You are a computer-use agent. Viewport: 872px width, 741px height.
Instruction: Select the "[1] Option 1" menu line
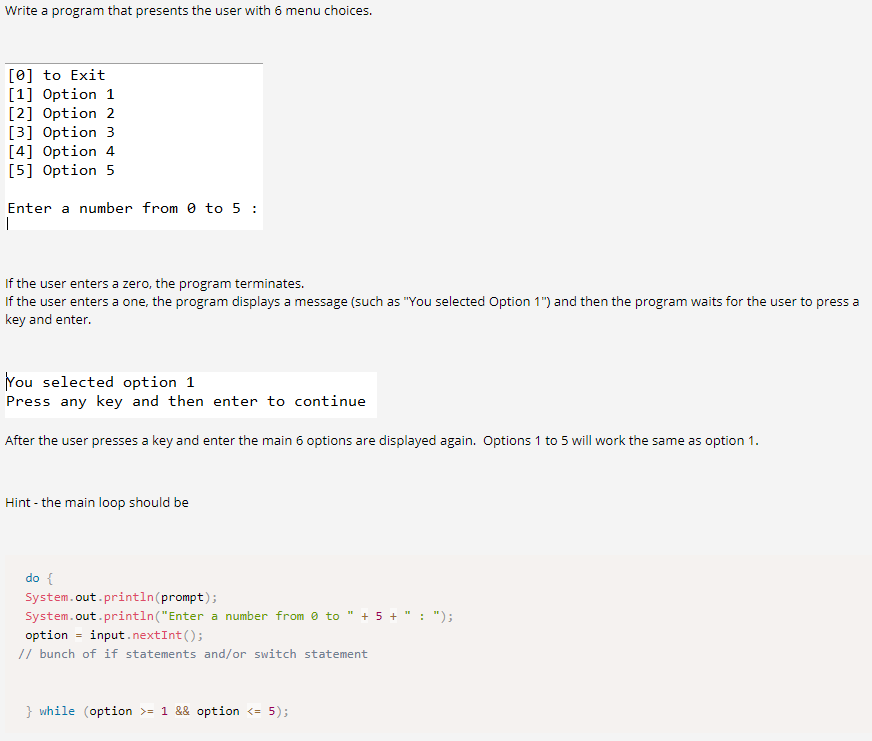coord(60,93)
